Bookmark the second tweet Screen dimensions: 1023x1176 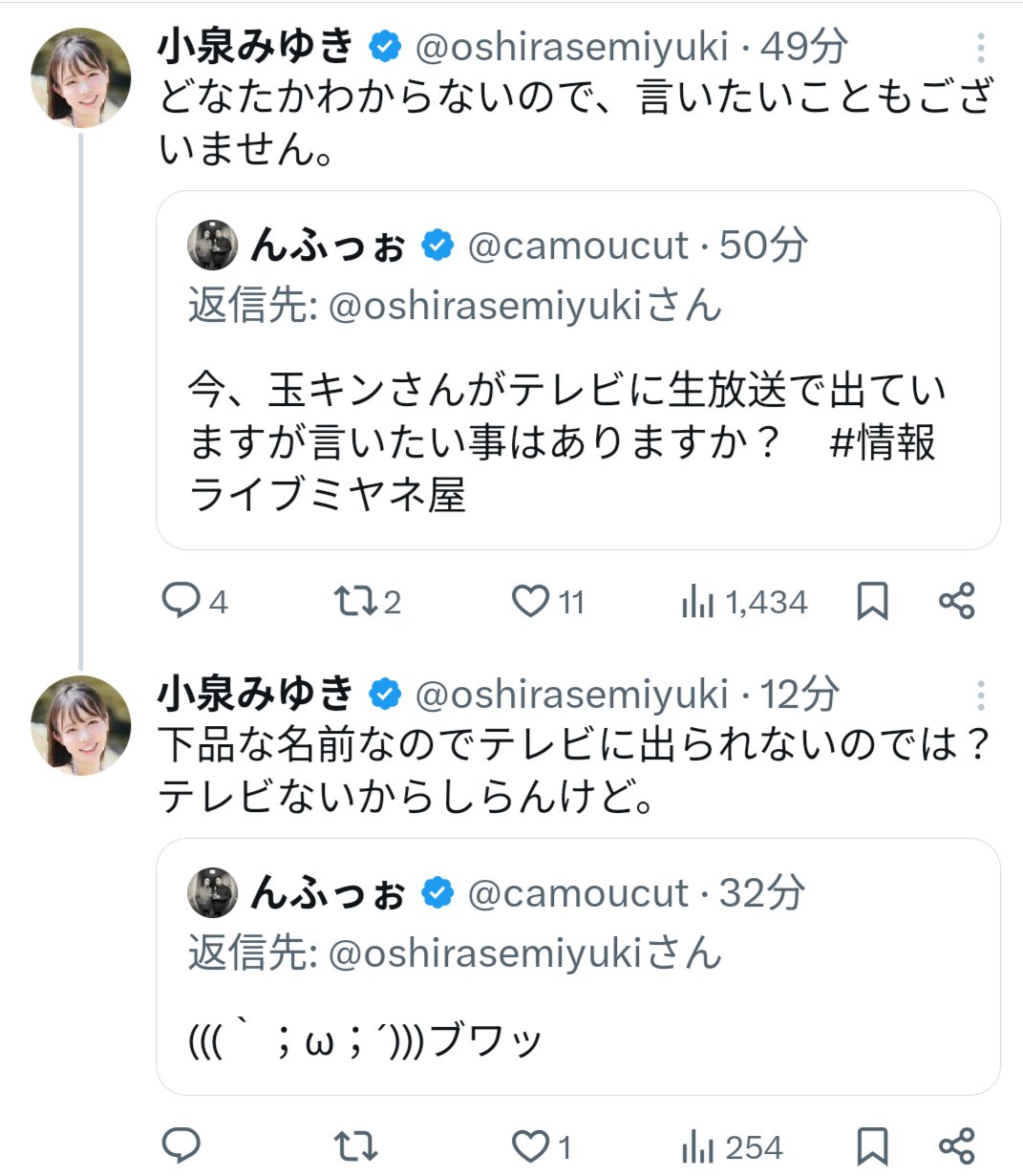pos(872,1145)
